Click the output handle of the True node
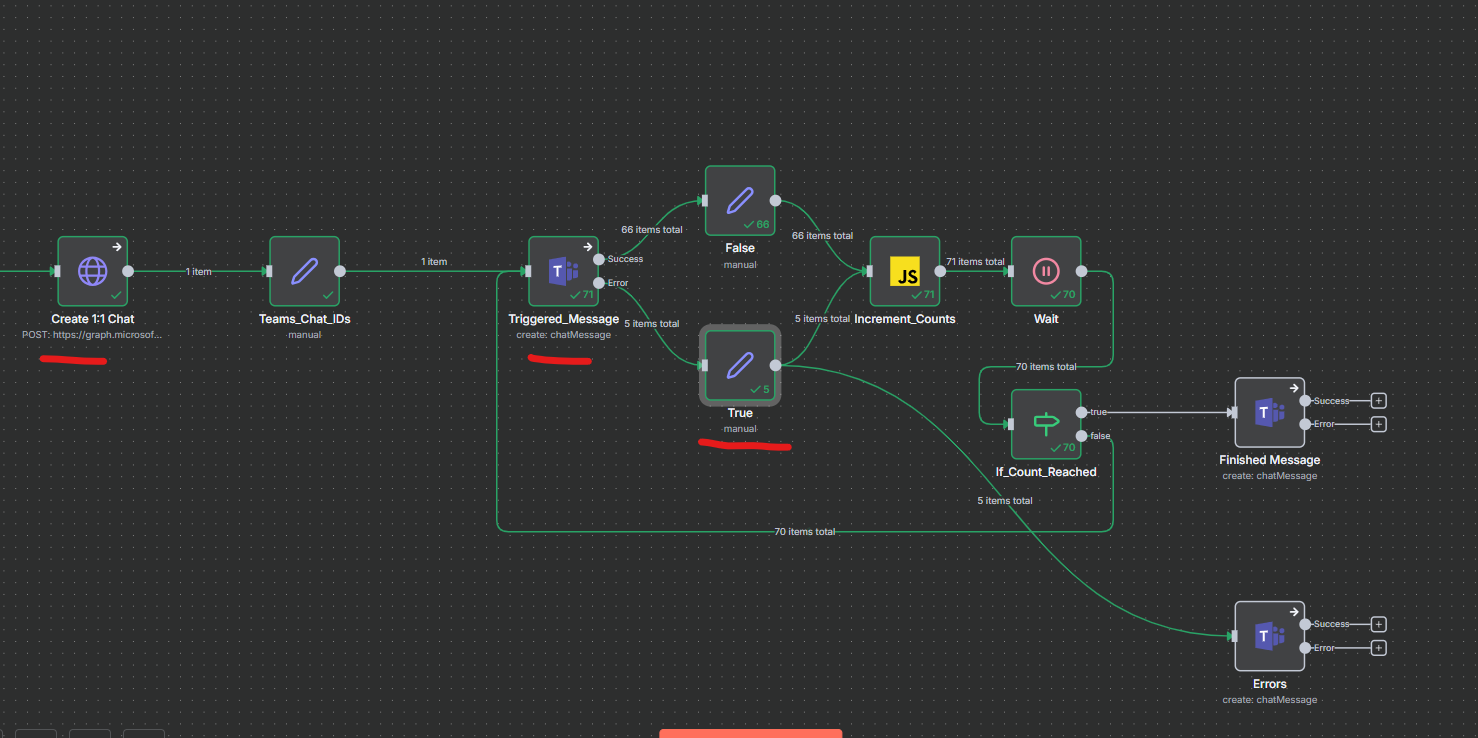Screen dimensions: 1478x738 coord(775,365)
